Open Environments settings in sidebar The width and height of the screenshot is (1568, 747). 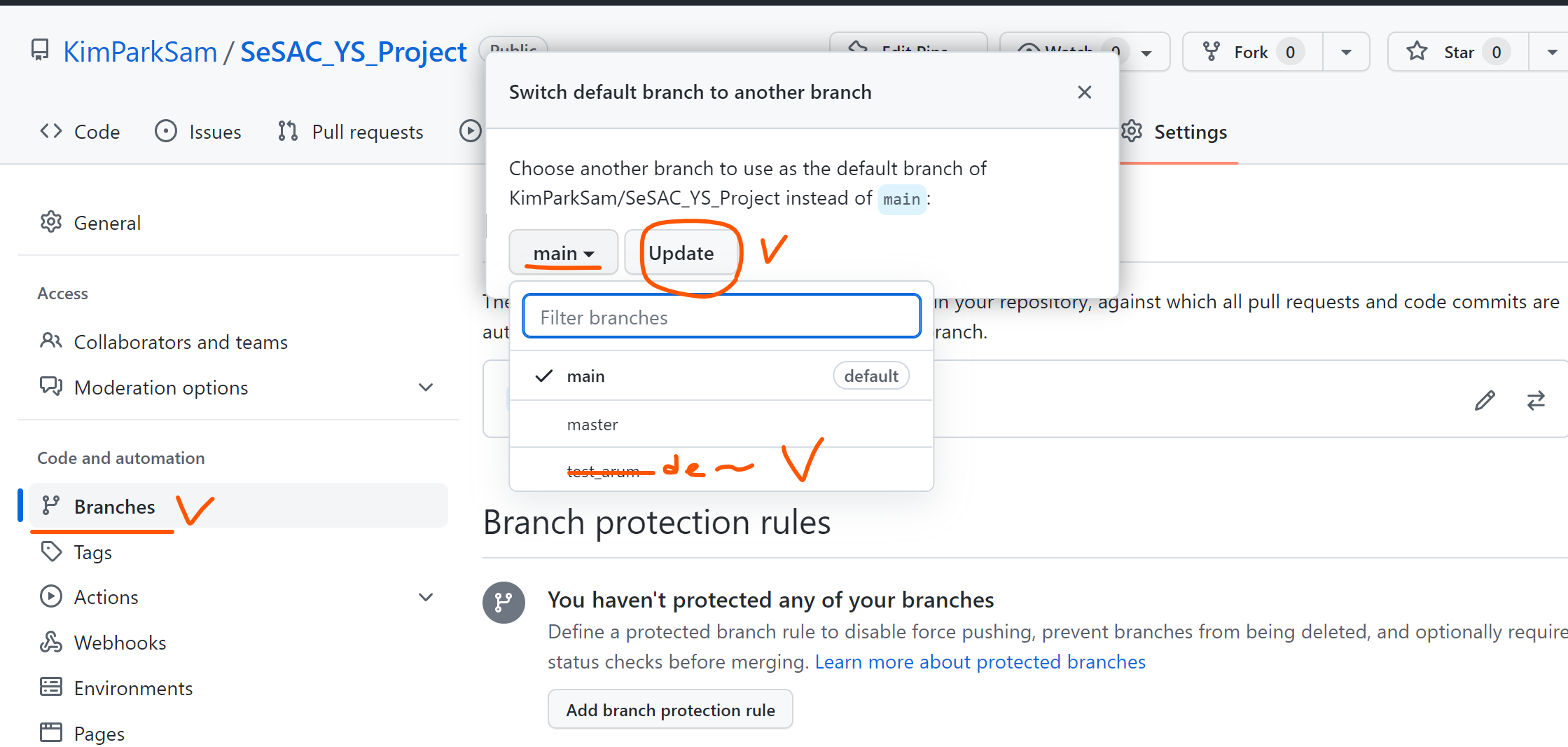point(238,688)
